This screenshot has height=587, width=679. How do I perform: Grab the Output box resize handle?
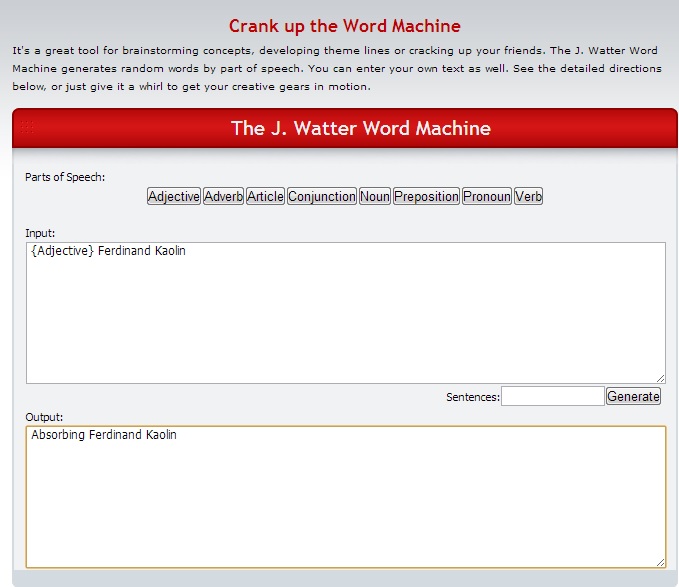(660, 562)
